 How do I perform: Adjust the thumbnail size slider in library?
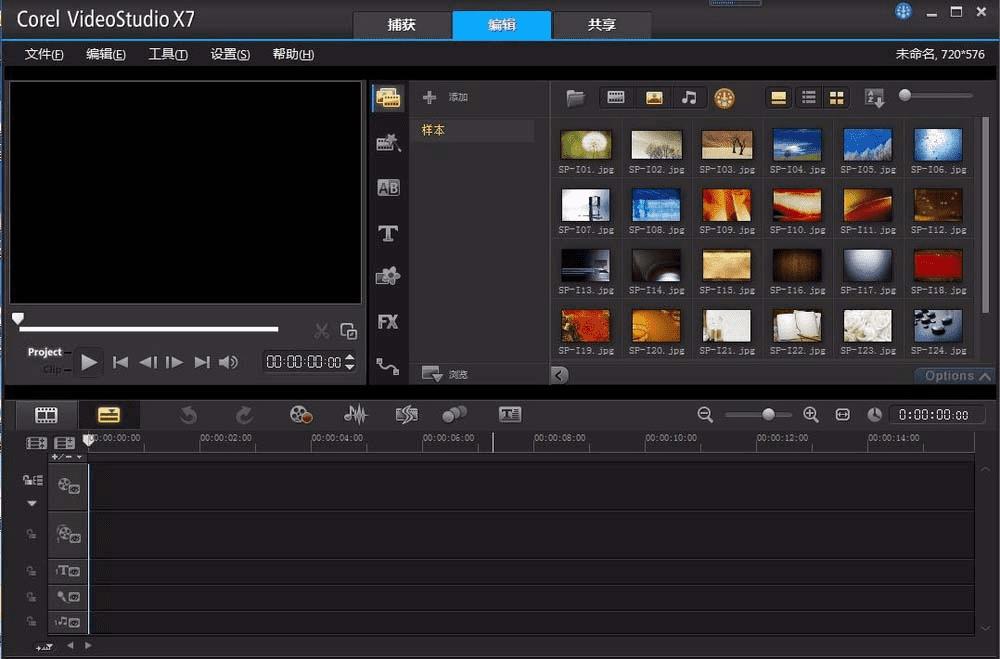click(905, 95)
